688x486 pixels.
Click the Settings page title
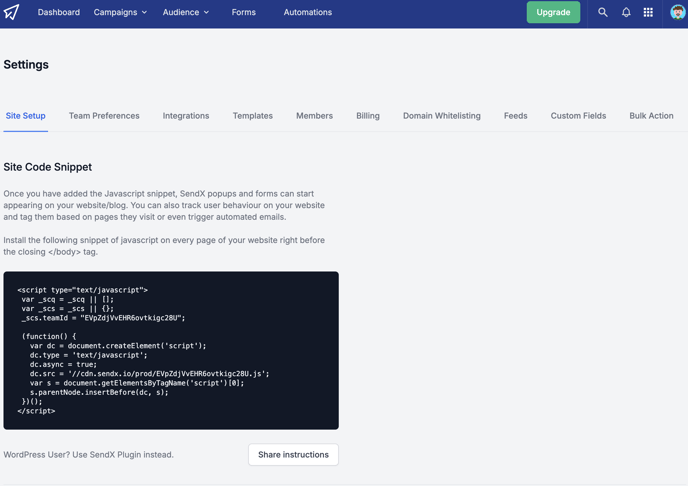[x=26, y=64]
